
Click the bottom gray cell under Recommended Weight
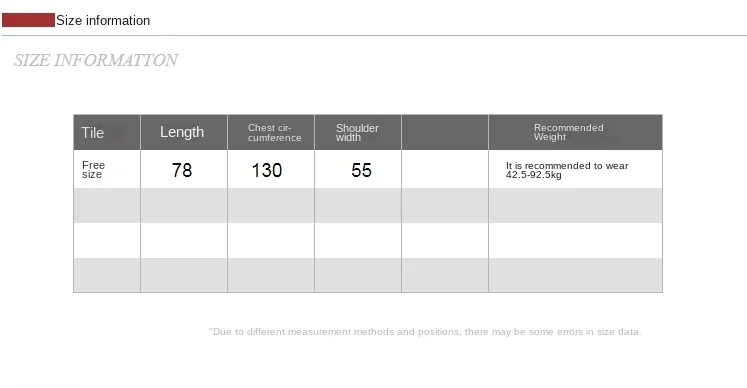click(x=575, y=275)
